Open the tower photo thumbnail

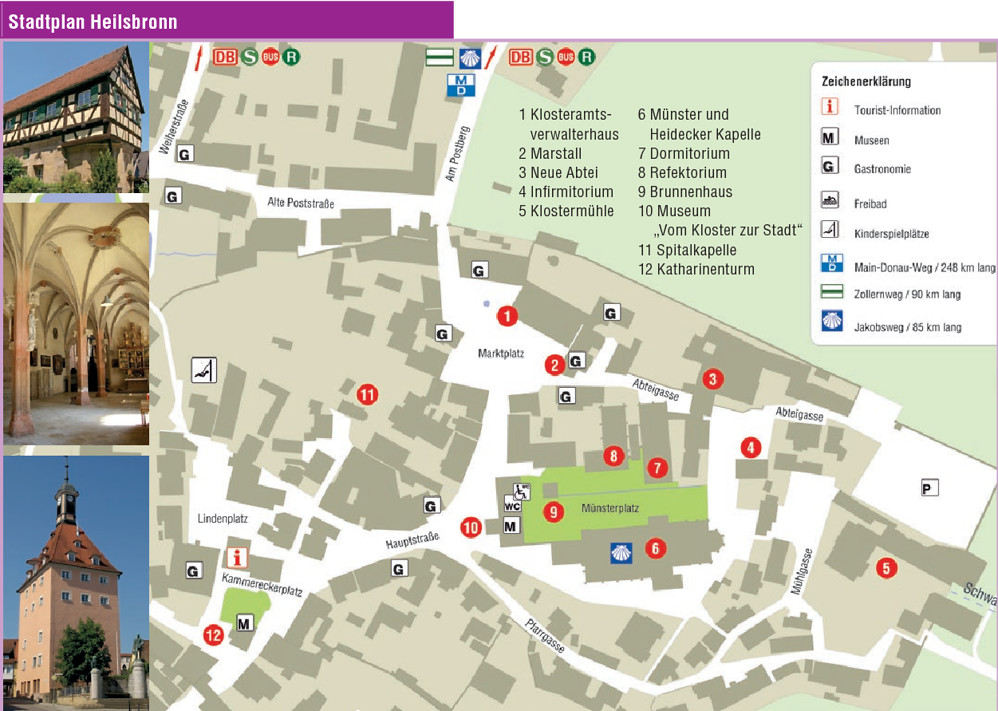[x=75, y=578]
